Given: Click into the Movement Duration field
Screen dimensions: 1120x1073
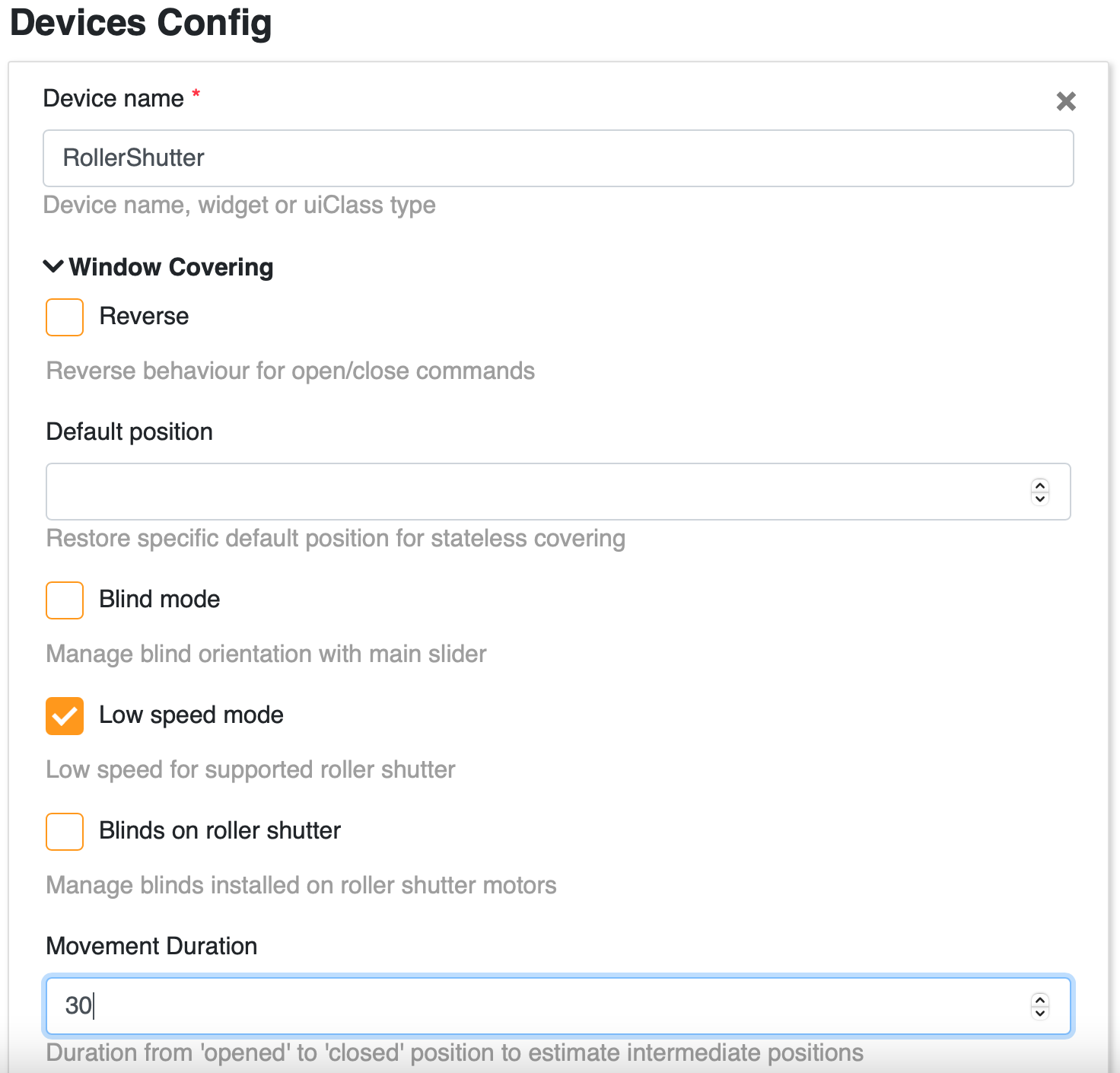Looking at the screenshot, I should (558, 1006).
